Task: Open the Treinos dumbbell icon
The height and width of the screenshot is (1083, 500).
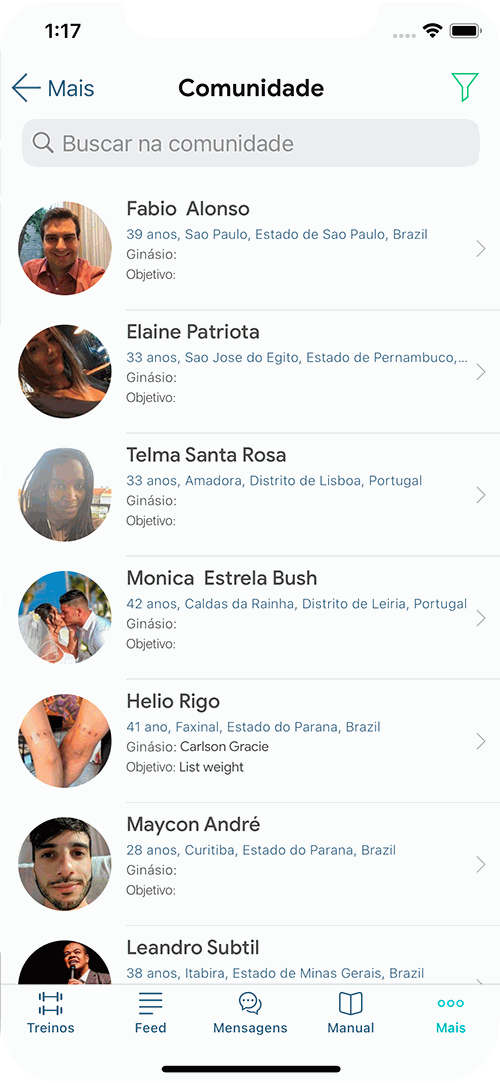Action: point(50,1003)
